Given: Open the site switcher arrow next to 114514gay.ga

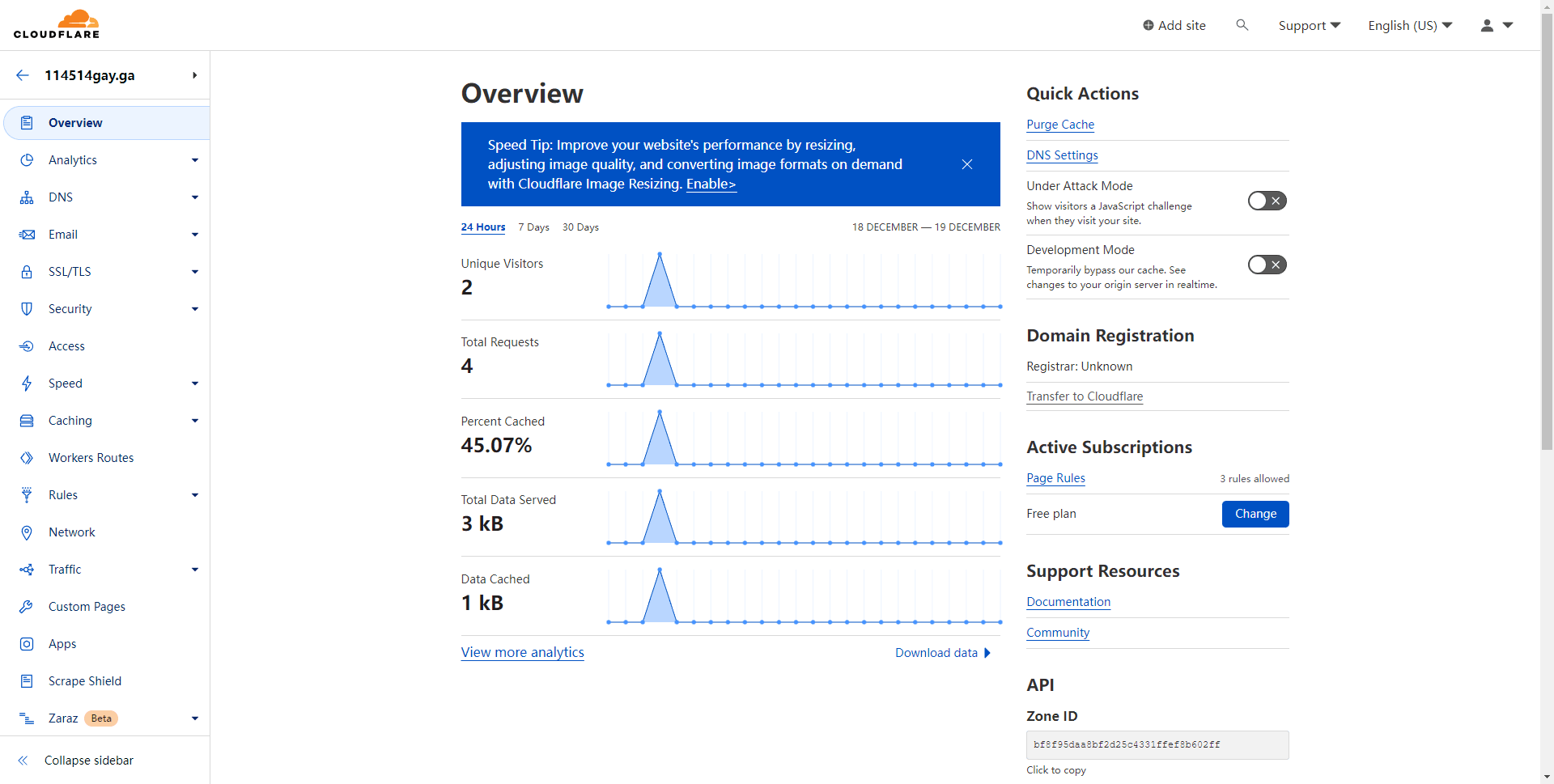Looking at the screenshot, I should [x=195, y=75].
